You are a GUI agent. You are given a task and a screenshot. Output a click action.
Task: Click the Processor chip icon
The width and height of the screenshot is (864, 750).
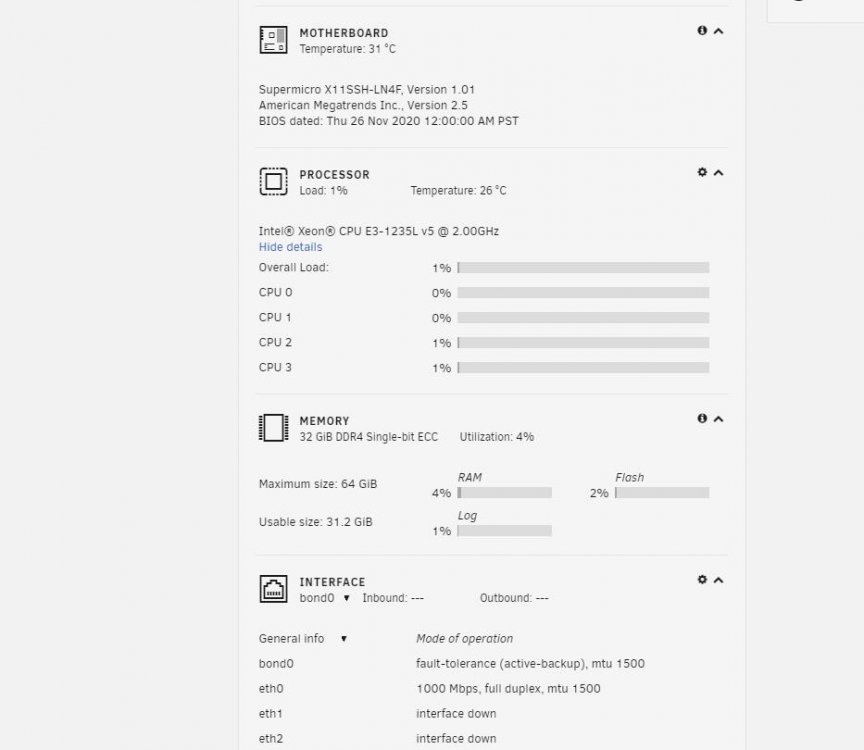[273, 182]
